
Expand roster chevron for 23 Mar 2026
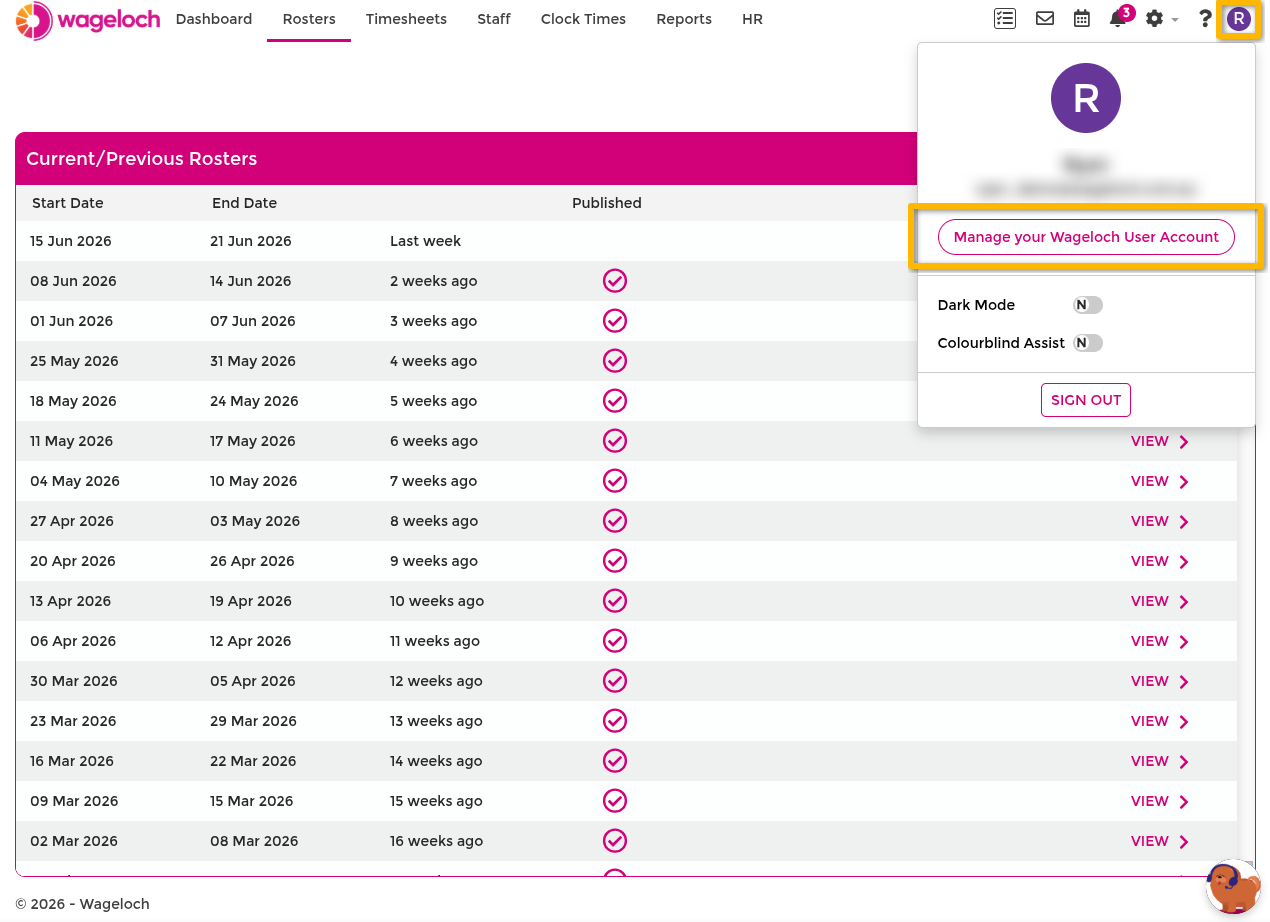1184,722
